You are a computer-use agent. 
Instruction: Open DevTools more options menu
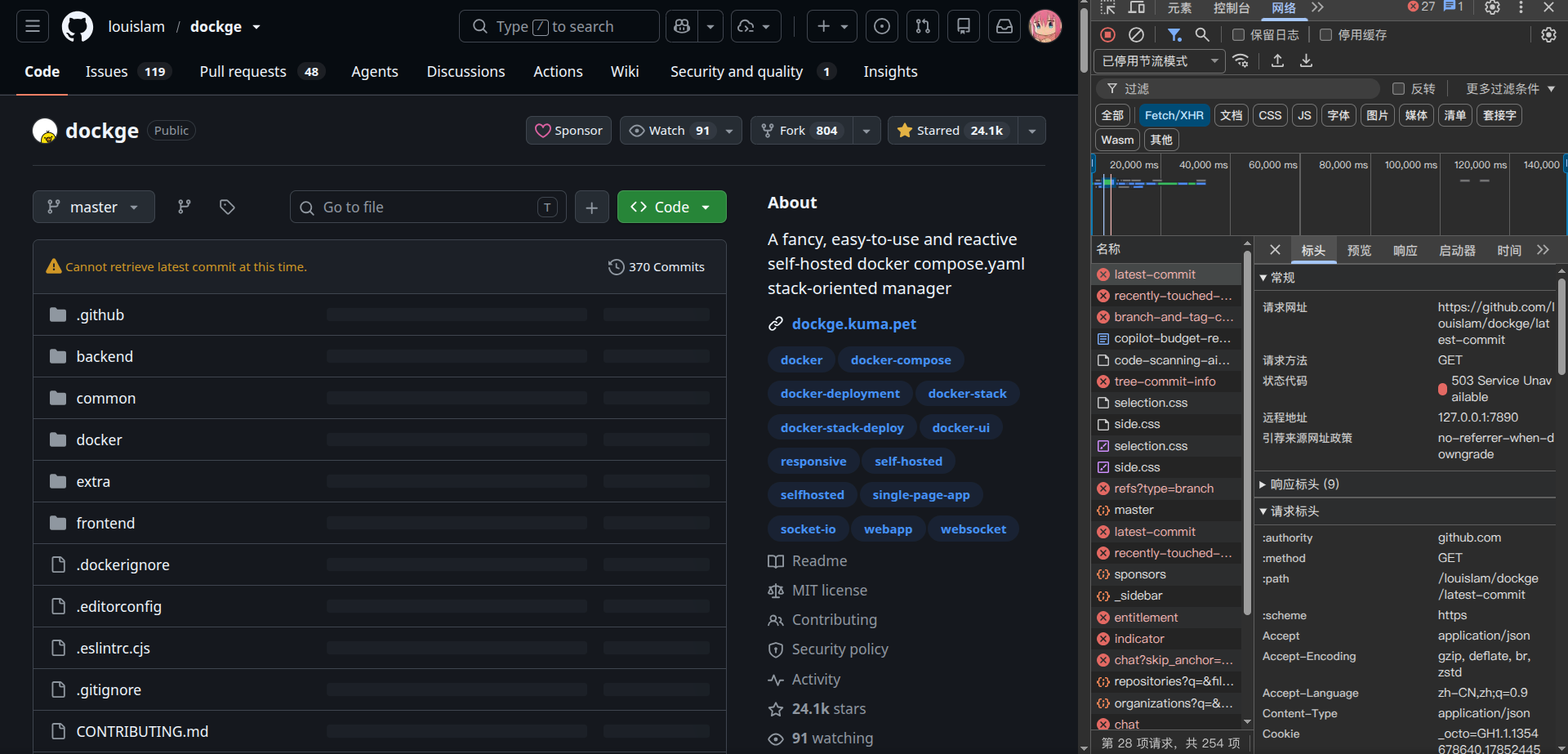point(1521,7)
